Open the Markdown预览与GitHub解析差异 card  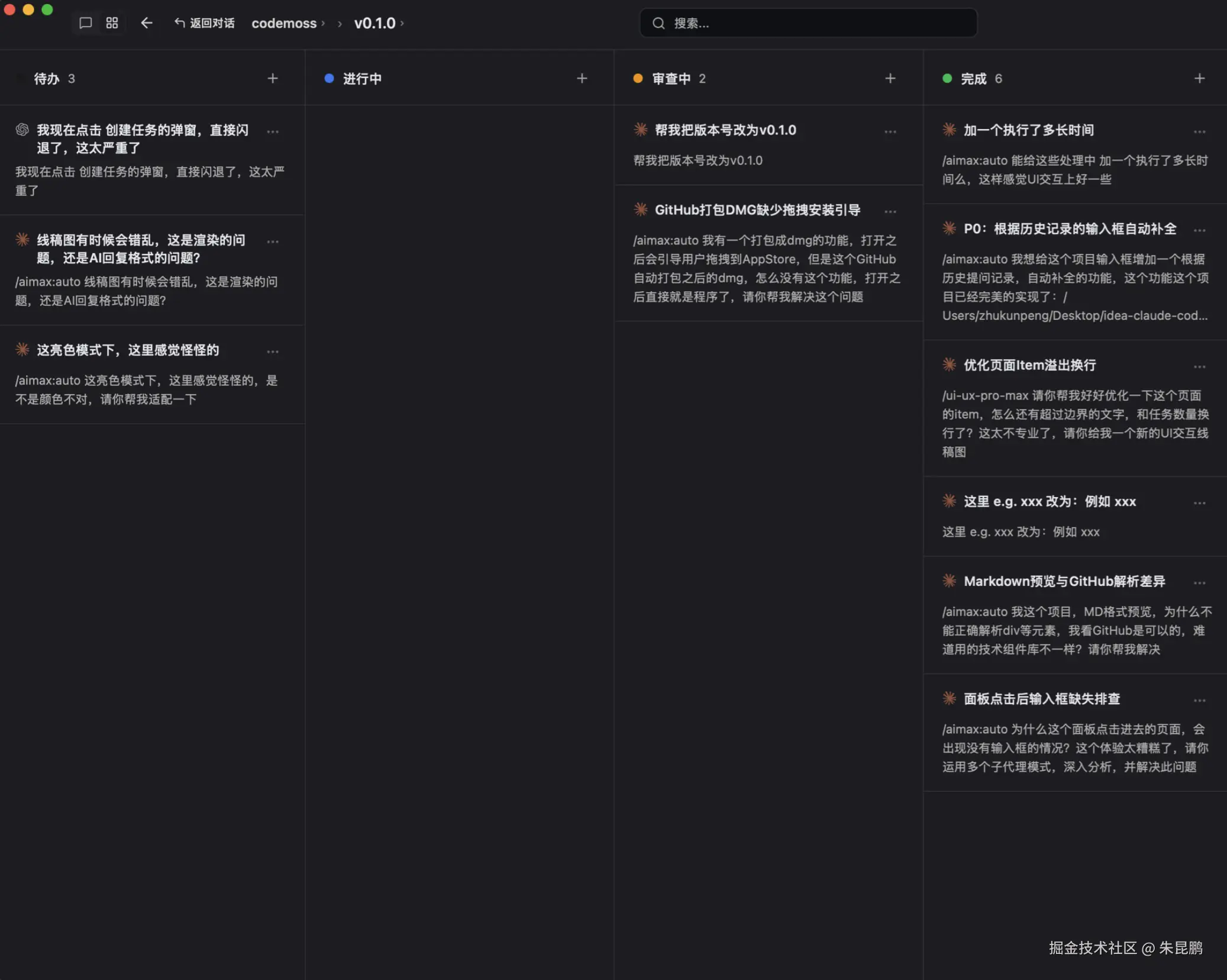coord(1064,581)
